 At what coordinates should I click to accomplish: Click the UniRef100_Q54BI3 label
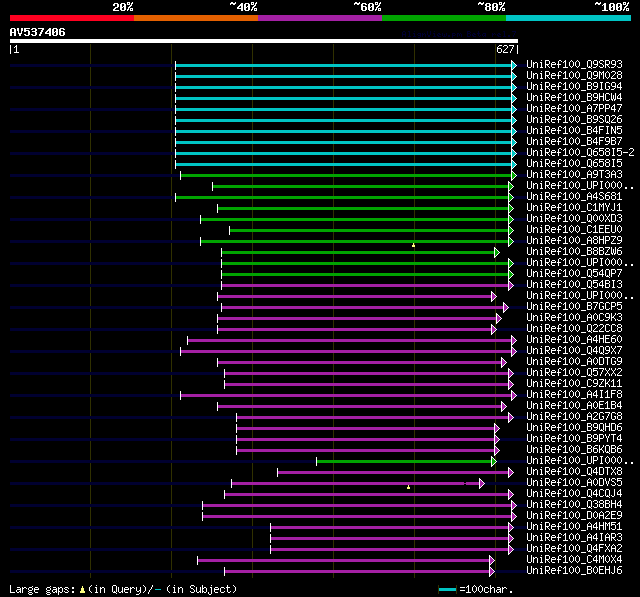coord(574,285)
